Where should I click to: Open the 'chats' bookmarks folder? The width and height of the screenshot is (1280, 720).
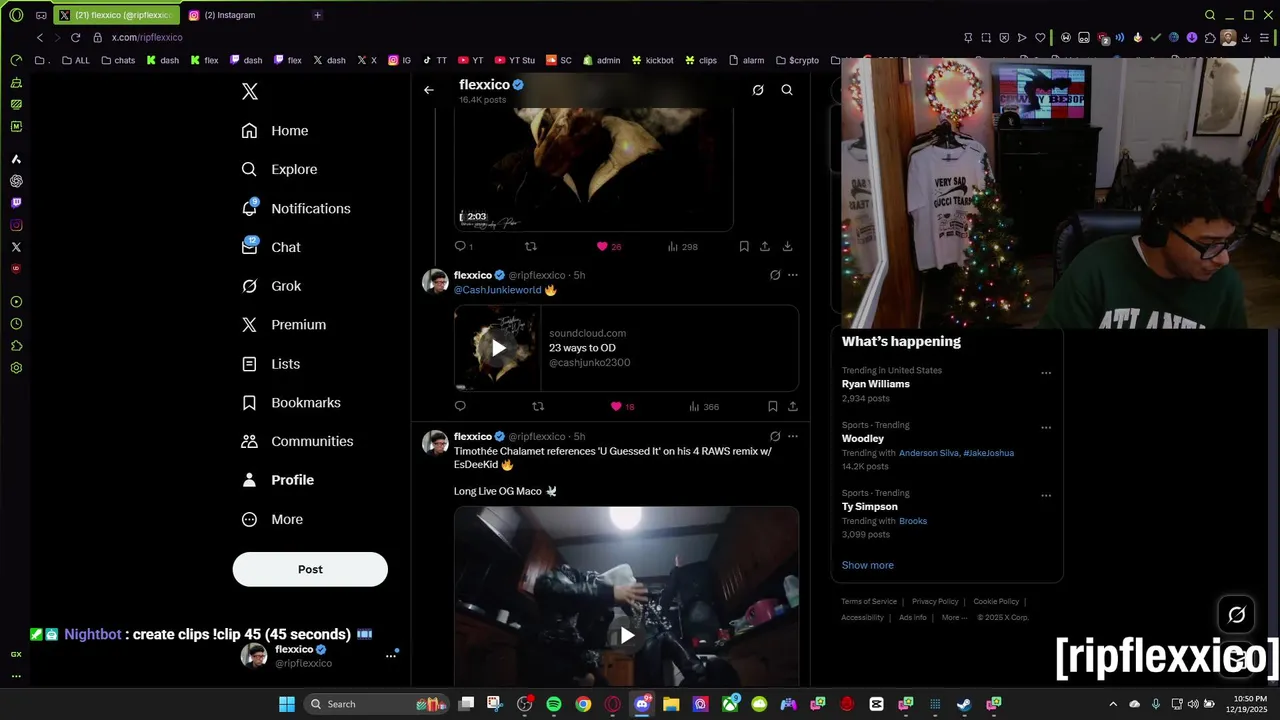[x=118, y=60]
